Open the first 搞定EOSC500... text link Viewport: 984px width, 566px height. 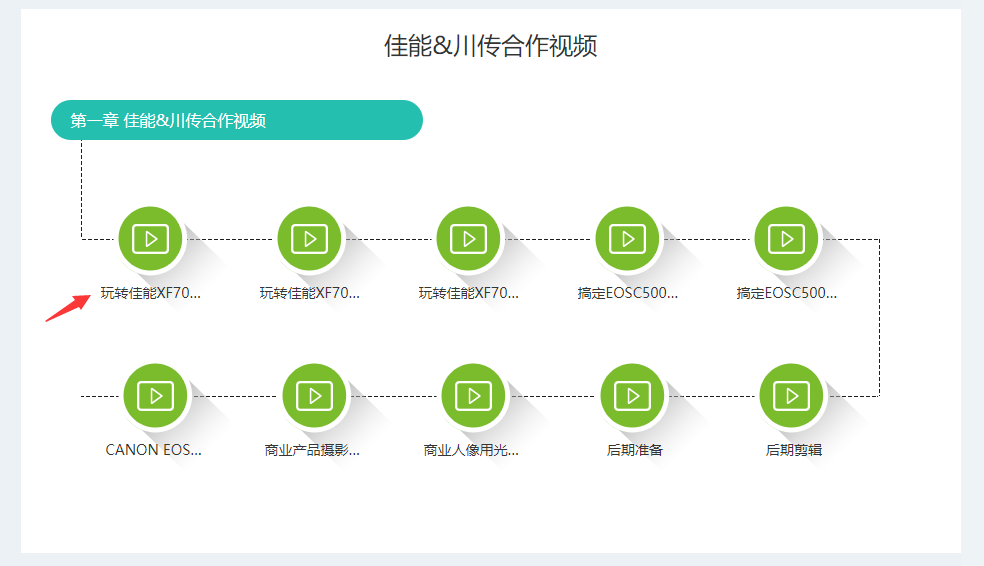pyautogui.click(x=628, y=293)
